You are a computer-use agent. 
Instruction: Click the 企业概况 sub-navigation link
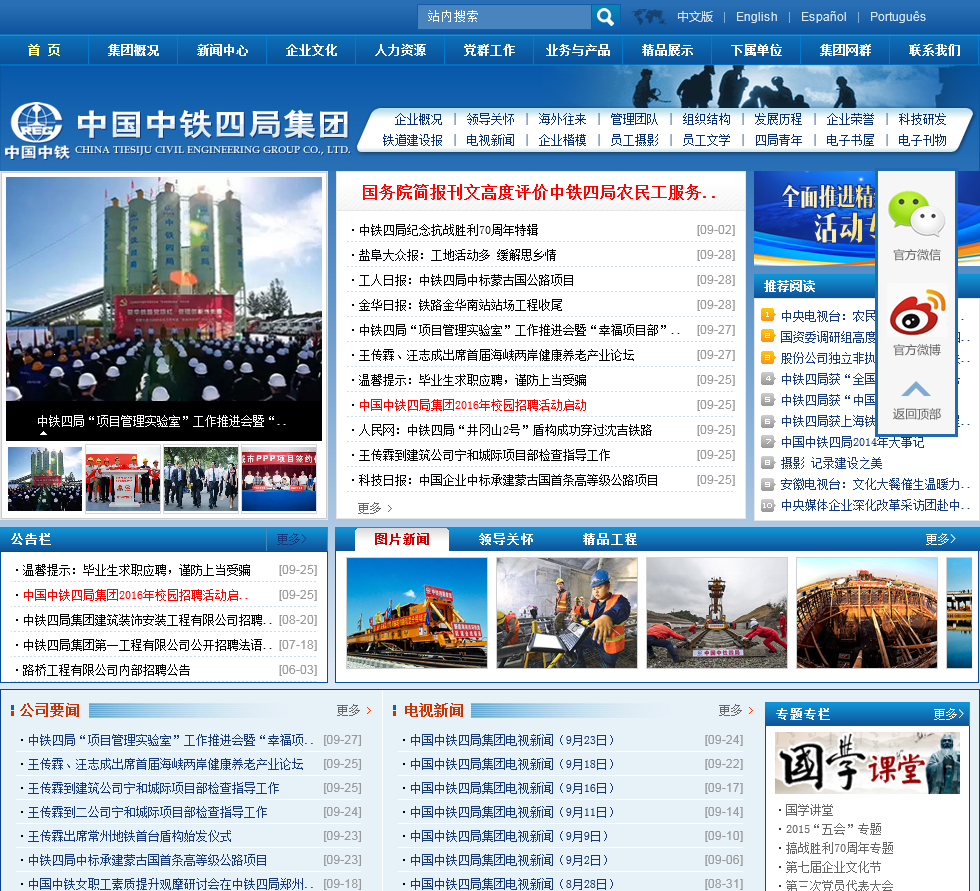coord(418,119)
